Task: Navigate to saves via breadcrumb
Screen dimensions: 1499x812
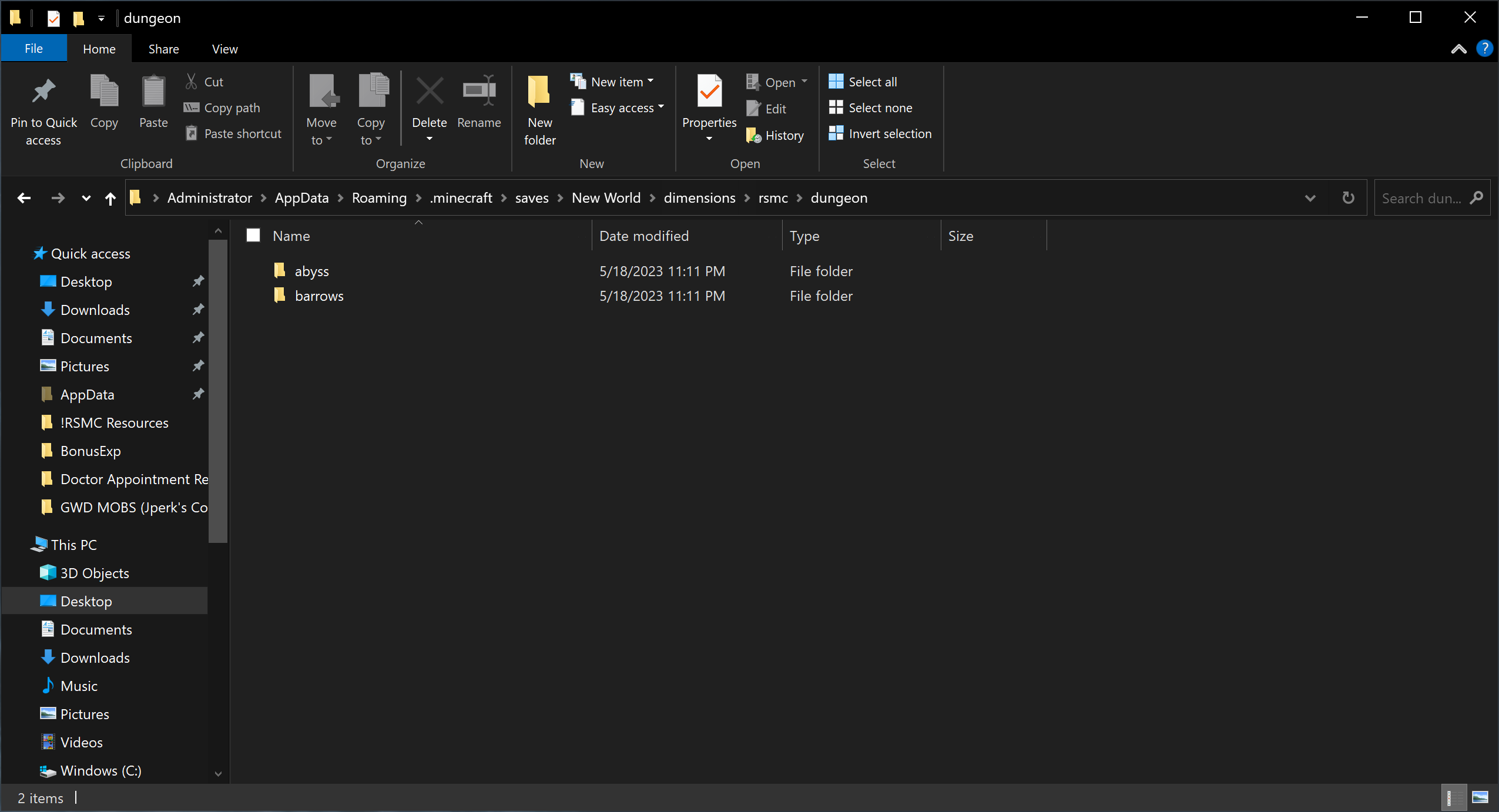Action: pyautogui.click(x=531, y=198)
